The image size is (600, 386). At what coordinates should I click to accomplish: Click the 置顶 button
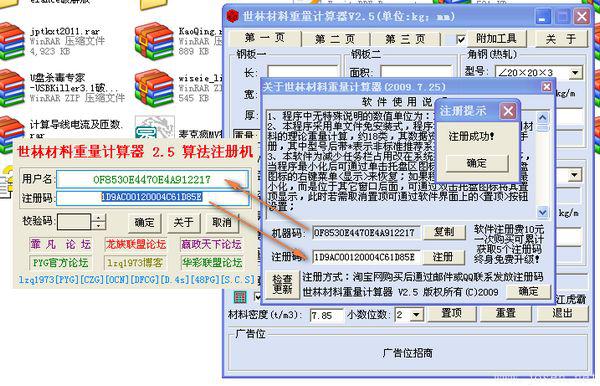452,313
